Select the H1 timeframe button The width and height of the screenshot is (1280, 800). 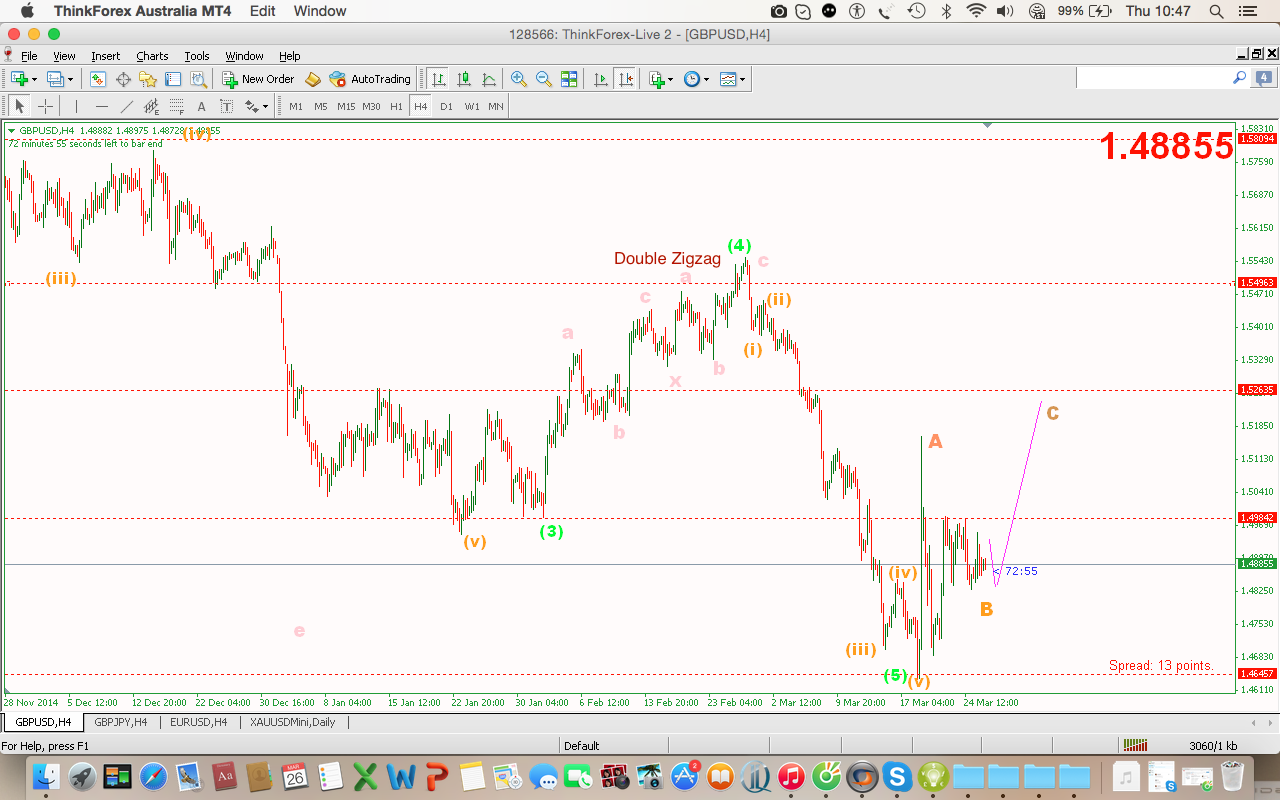click(x=395, y=105)
